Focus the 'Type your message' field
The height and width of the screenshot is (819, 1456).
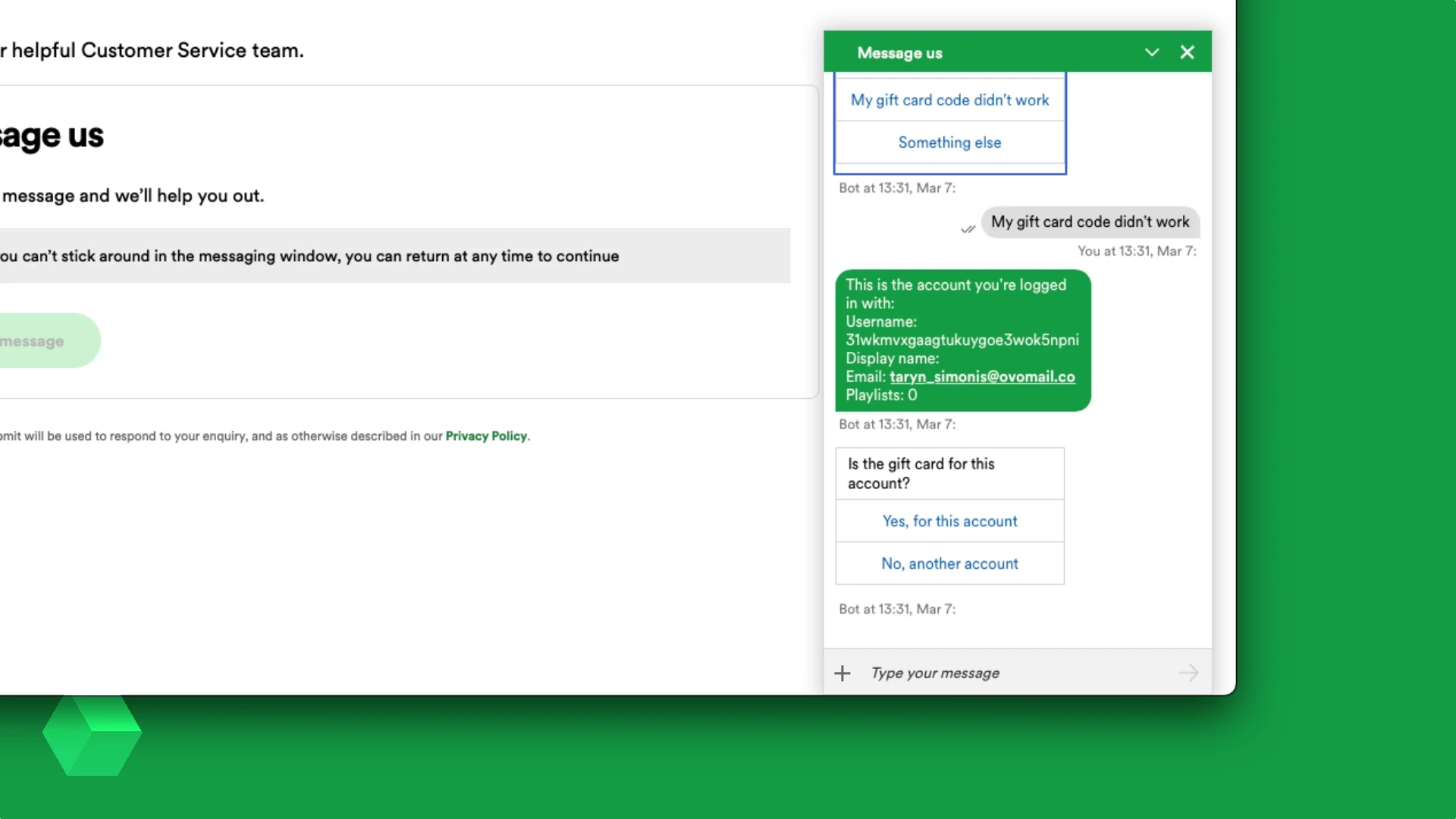point(1016,673)
